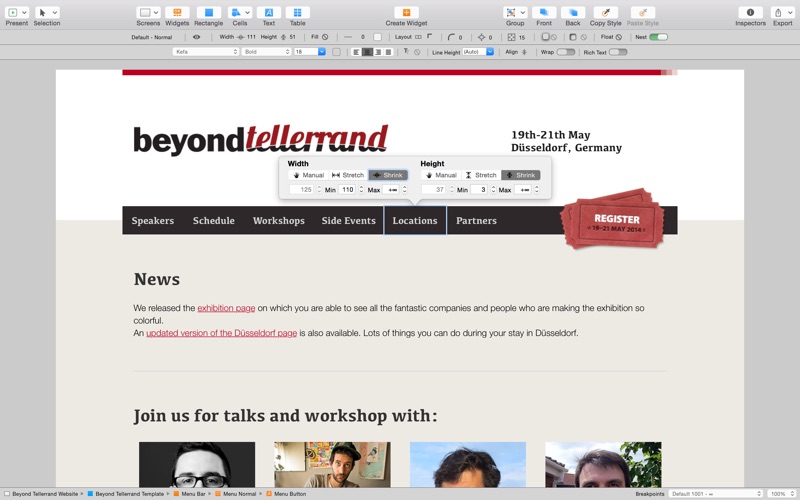Select Shrink height mode
Viewport: 800px width, 500px height.
click(x=521, y=175)
